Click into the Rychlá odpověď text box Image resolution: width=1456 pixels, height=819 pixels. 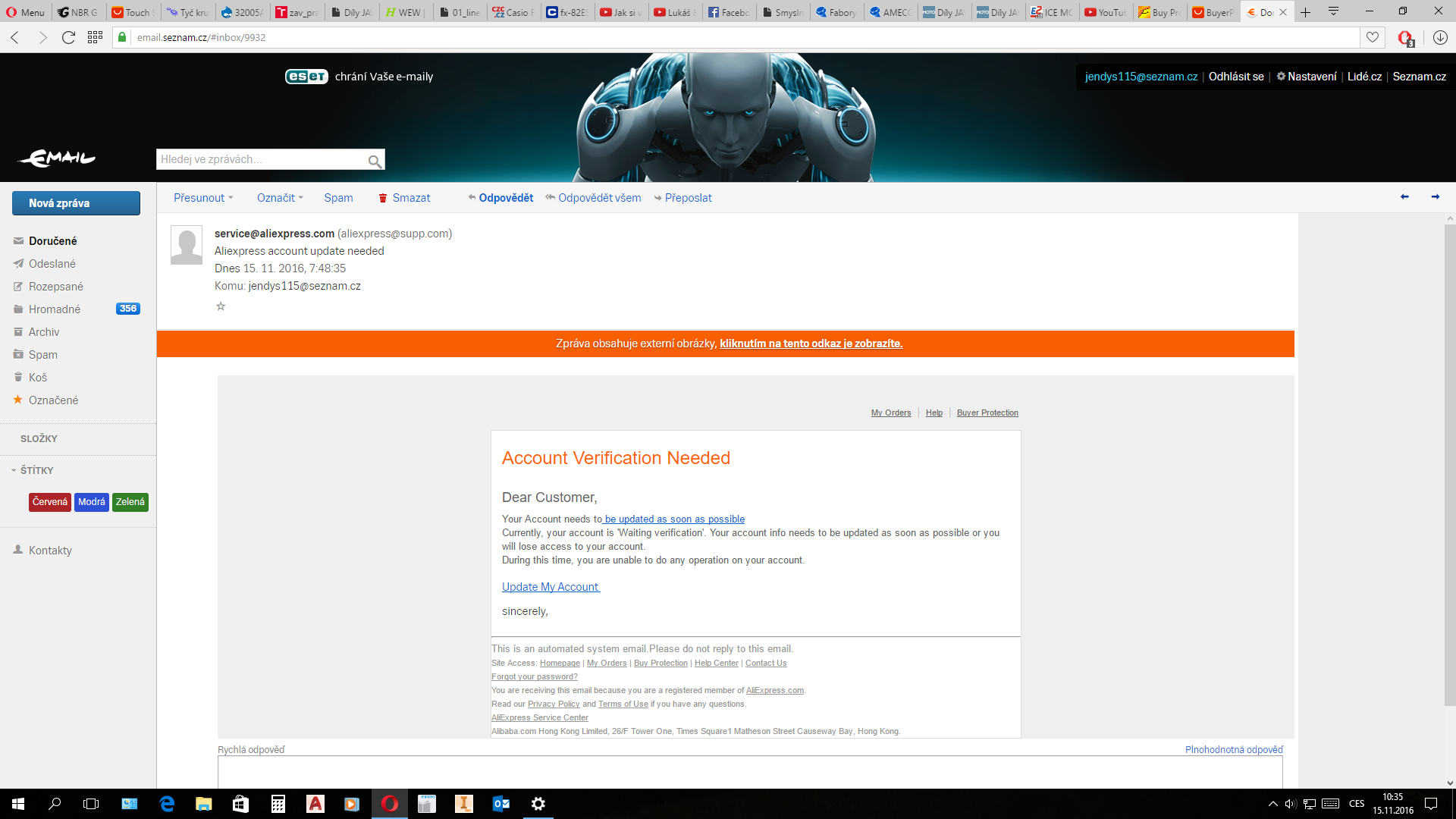pyautogui.click(x=749, y=772)
